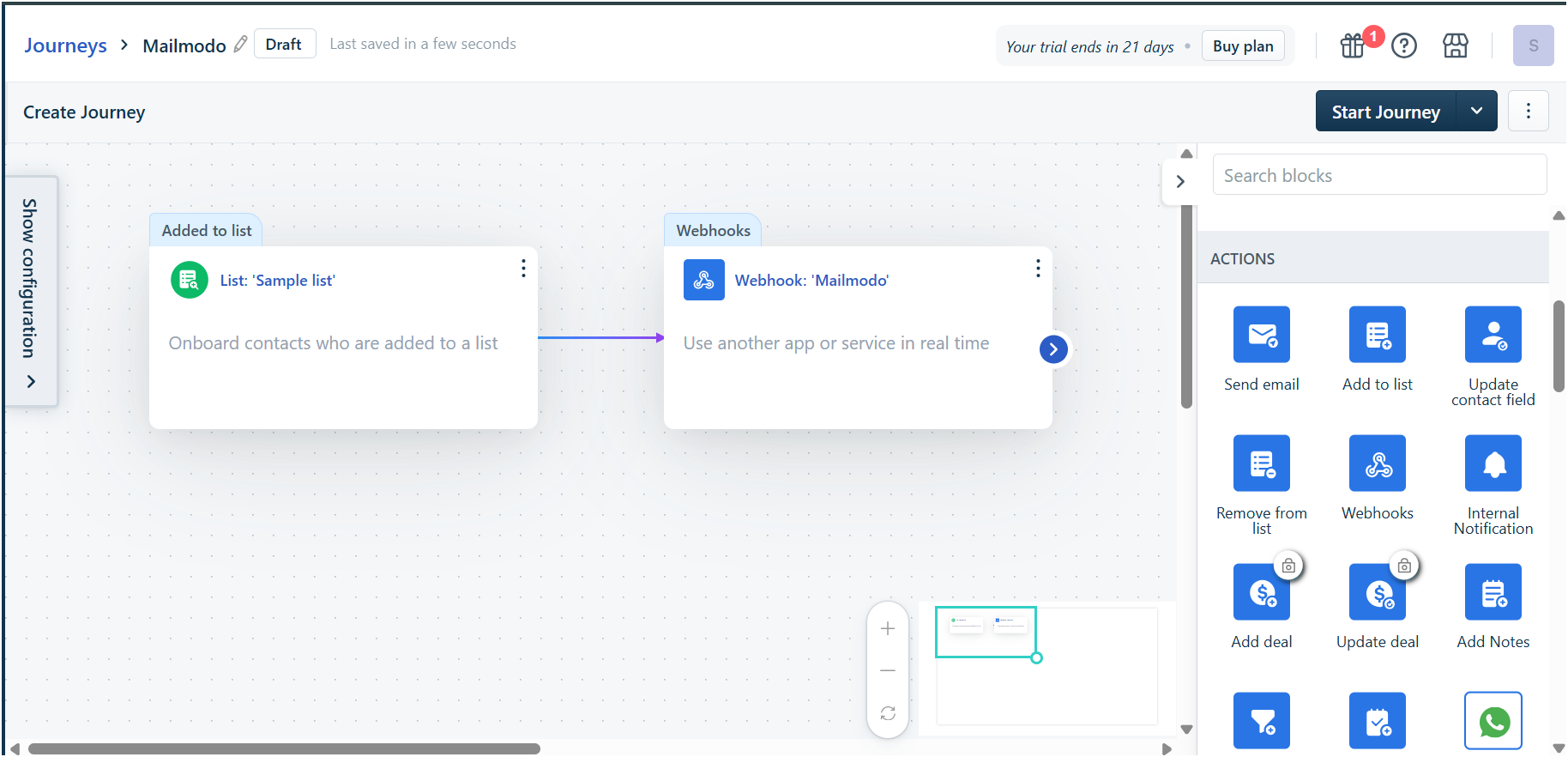
Task: Click the blue next-step arrow on Webhooks card
Action: pyautogui.click(x=1053, y=349)
